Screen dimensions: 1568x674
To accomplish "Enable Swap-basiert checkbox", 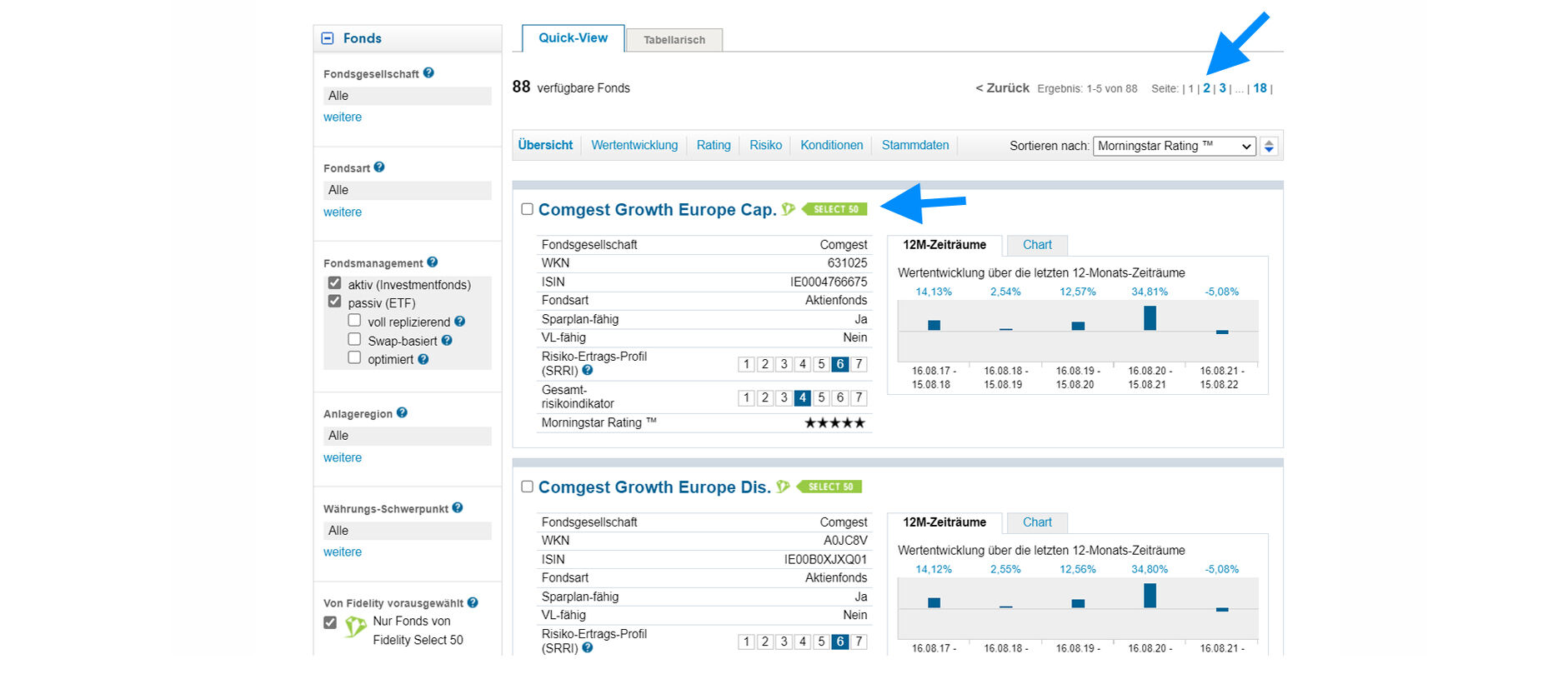I will pos(354,339).
